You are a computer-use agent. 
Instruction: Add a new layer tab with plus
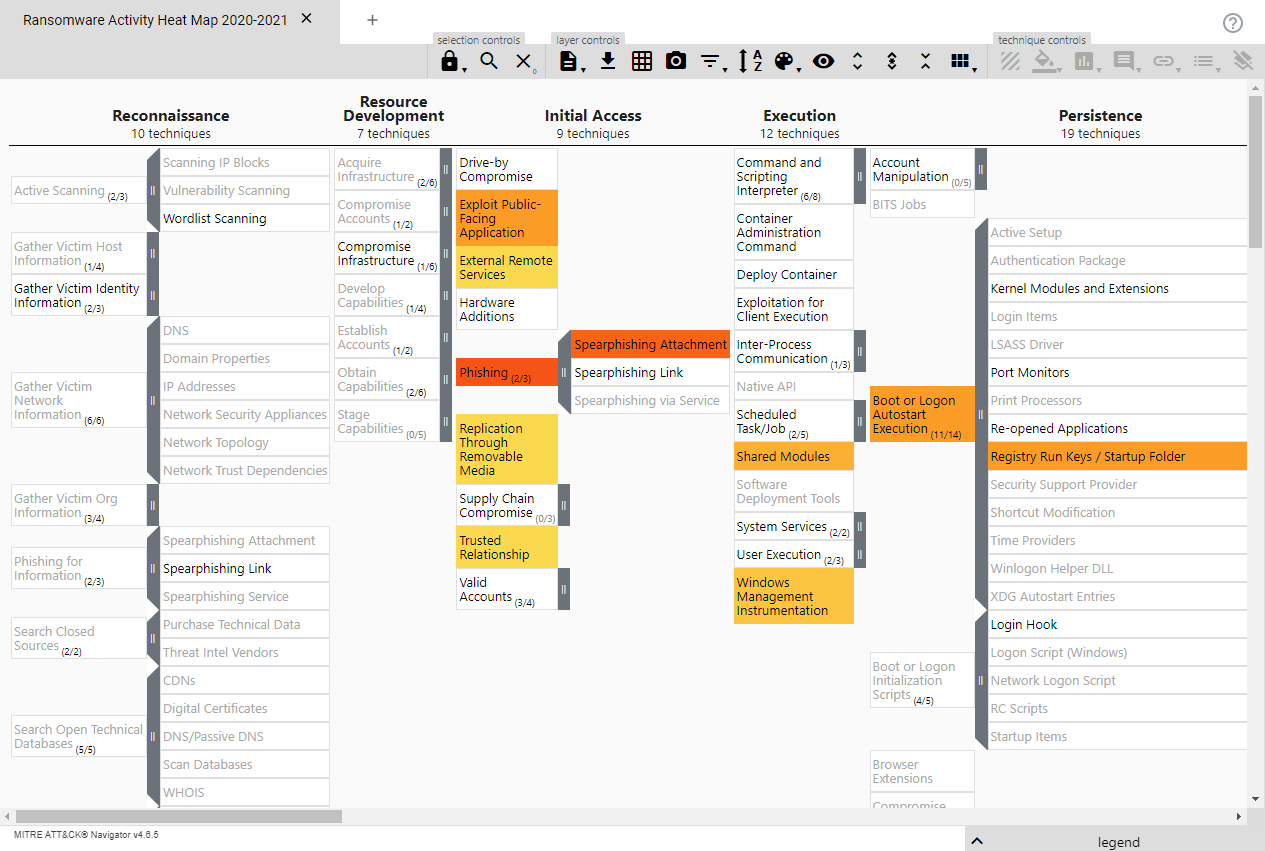[x=372, y=20]
